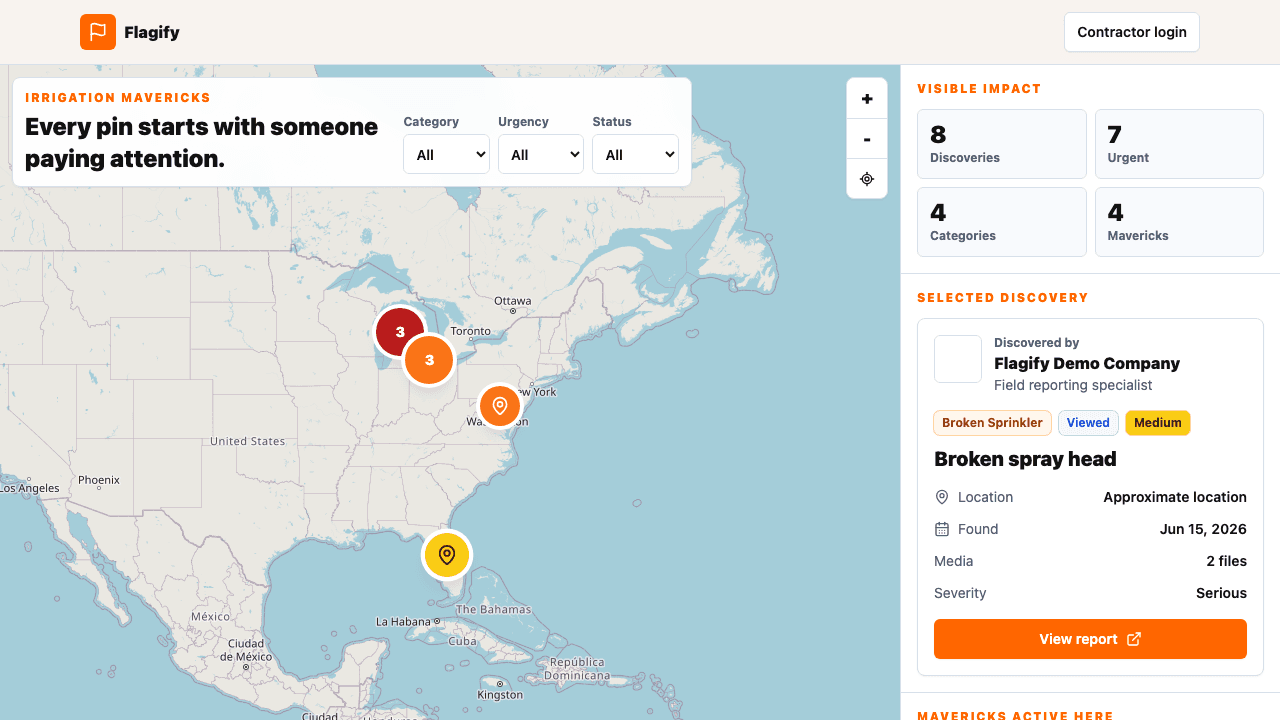The width and height of the screenshot is (1280, 720).
Task: Locate me with the crosshair button
Action: 867,179
